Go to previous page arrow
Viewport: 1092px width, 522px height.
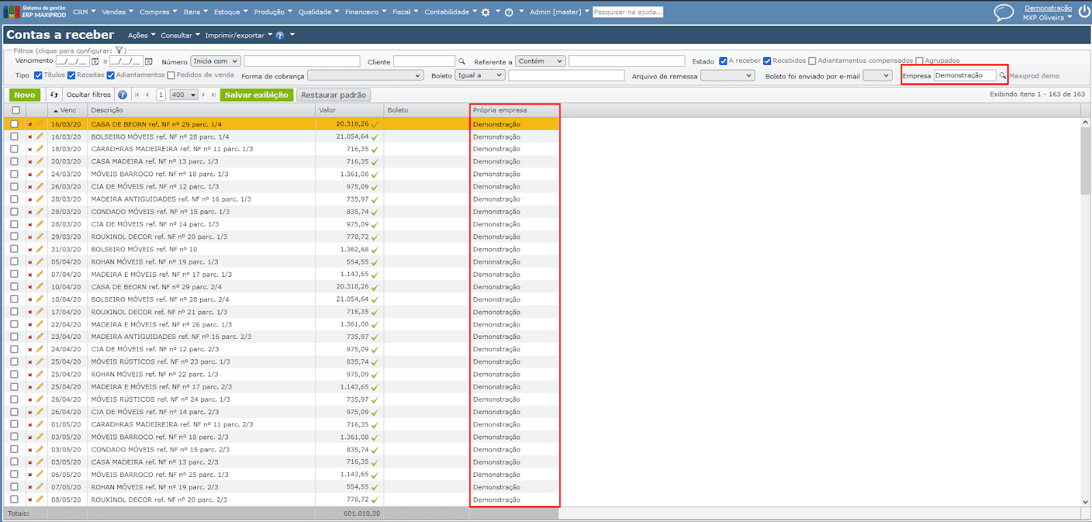pyautogui.click(x=148, y=95)
